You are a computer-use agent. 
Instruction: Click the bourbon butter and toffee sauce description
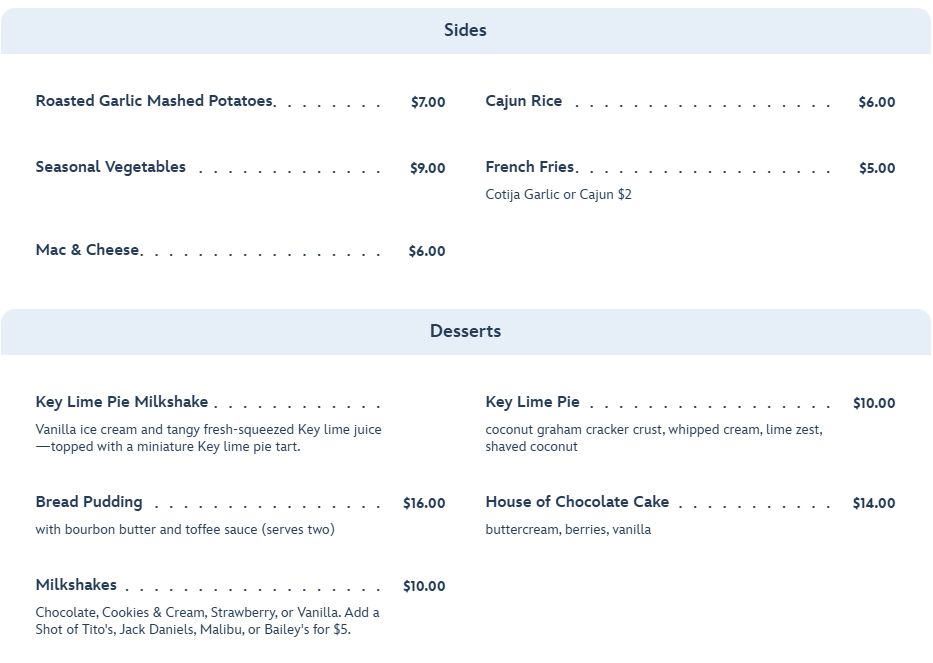pos(185,530)
